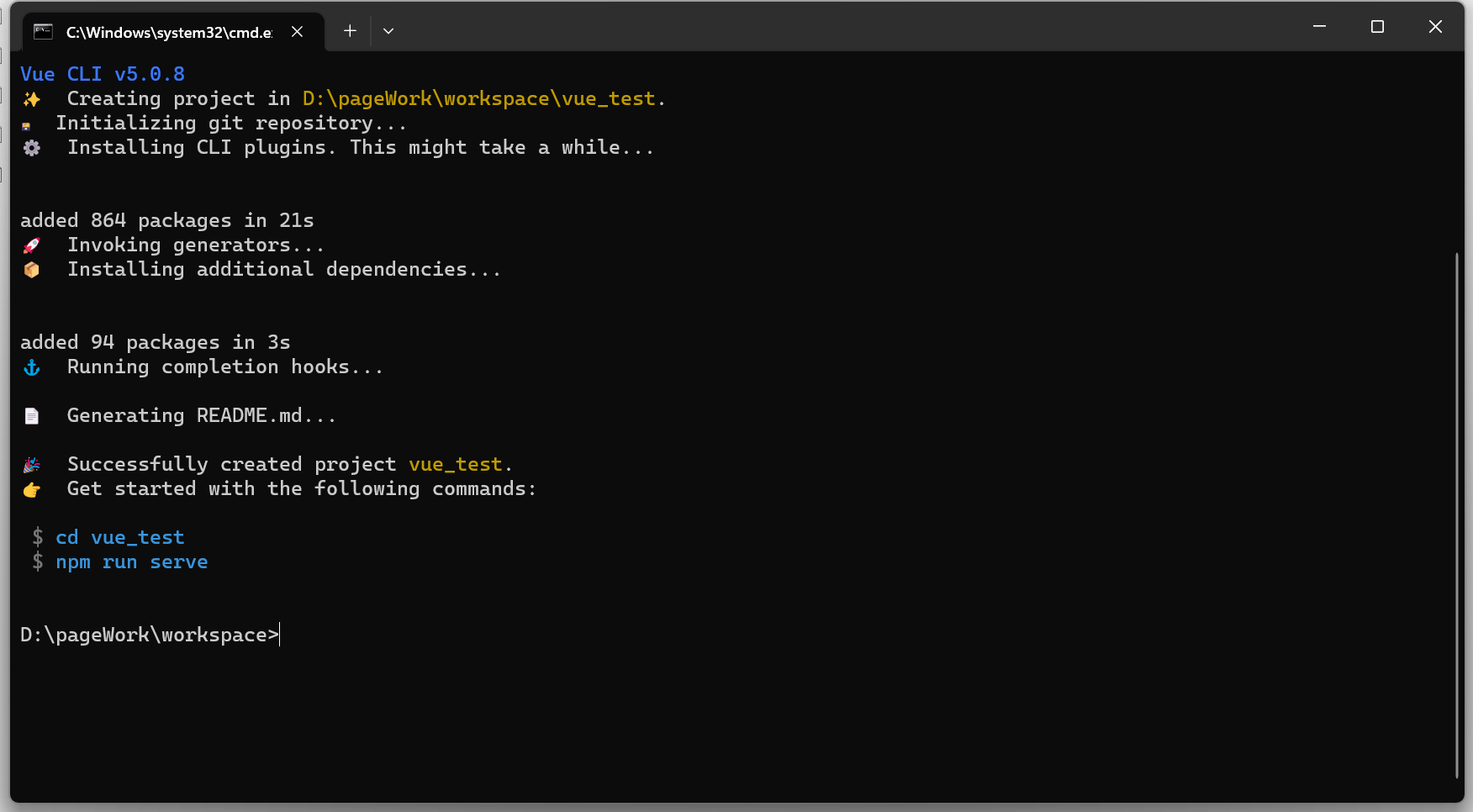Click the sparkles emoji before Creating project
Viewport: 1473px width, 812px height.
point(32,99)
